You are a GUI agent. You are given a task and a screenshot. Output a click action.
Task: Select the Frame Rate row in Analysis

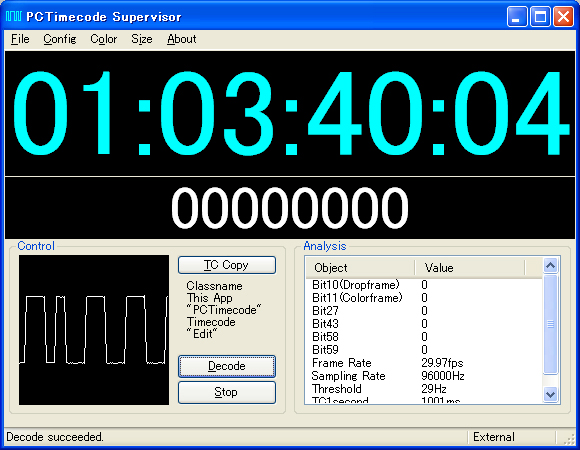424,363
